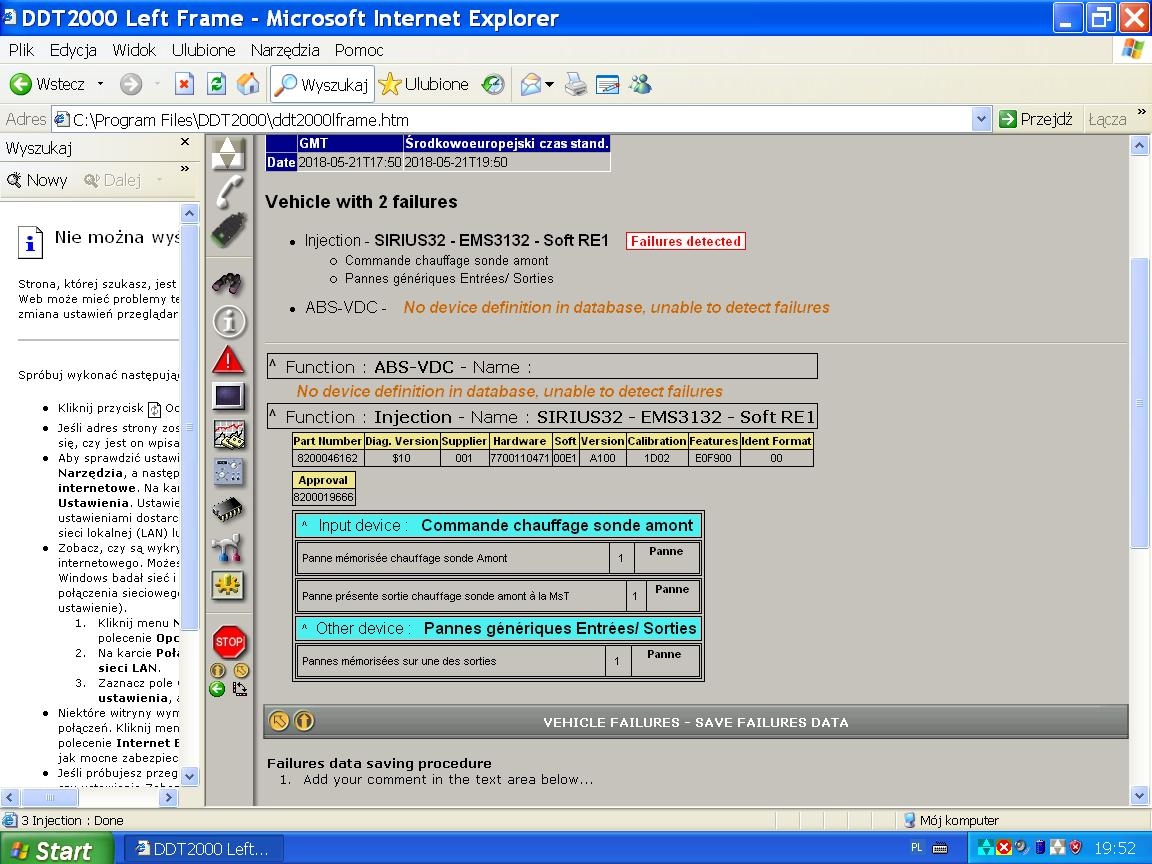Click the hammer and wrench tools icon
Image resolution: width=1152 pixels, height=864 pixels.
coord(227,547)
